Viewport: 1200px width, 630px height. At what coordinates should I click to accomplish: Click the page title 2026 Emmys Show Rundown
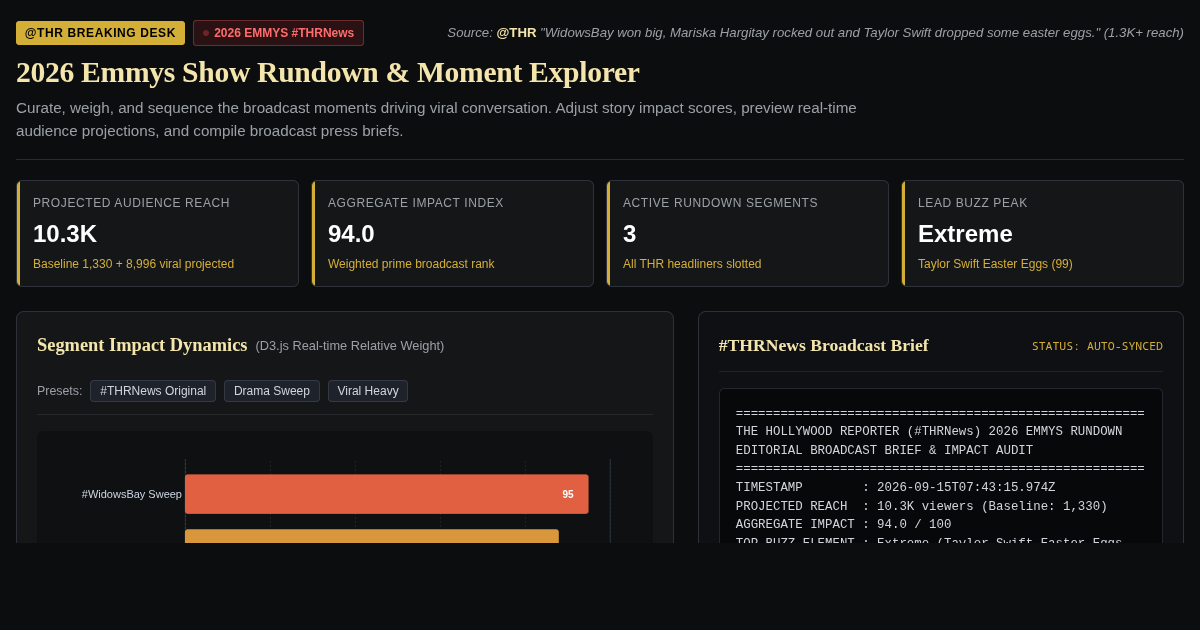(328, 72)
